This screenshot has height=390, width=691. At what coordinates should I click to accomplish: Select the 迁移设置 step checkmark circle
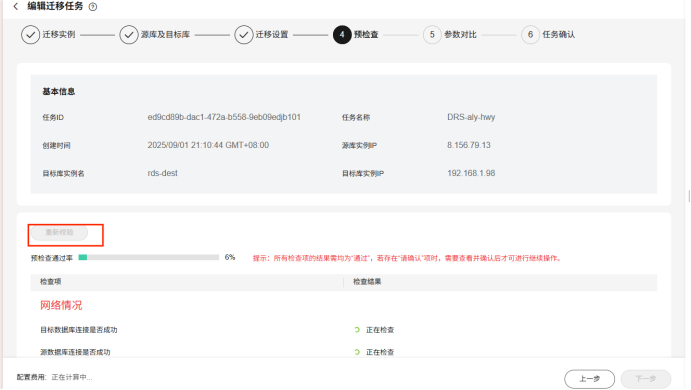tap(244, 34)
